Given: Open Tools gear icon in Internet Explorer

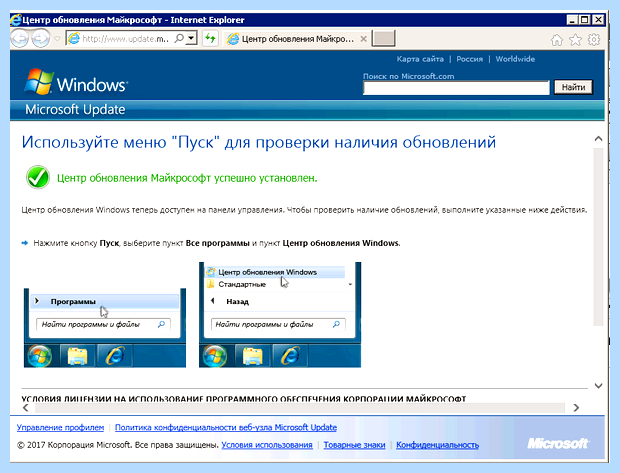Looking at the screenshot, I should (x=594, y=40).
